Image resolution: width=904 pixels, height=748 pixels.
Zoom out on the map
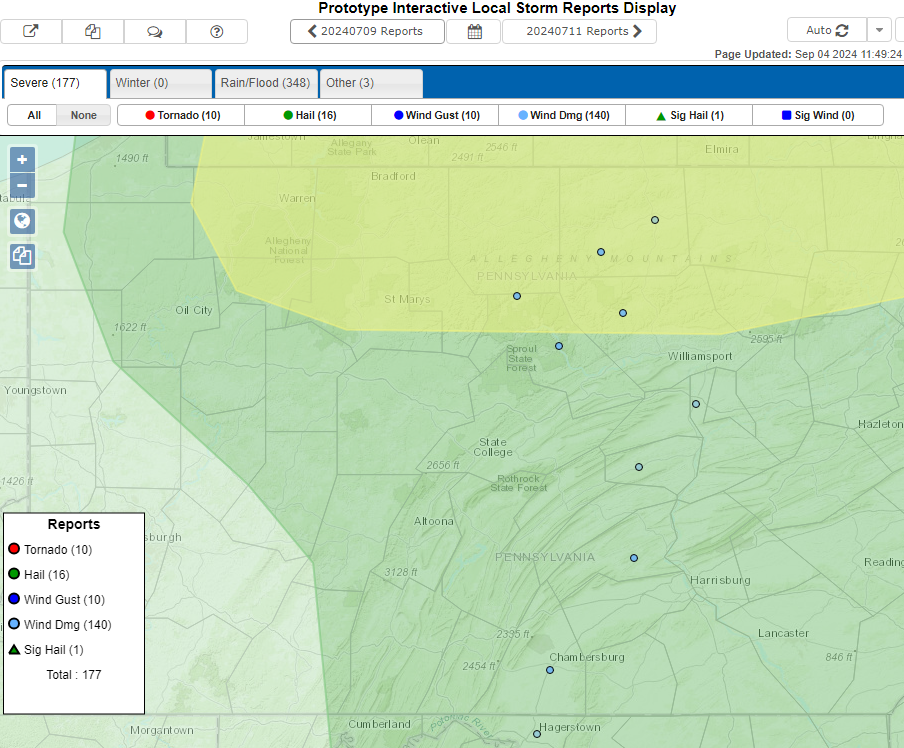click(22, 185)
